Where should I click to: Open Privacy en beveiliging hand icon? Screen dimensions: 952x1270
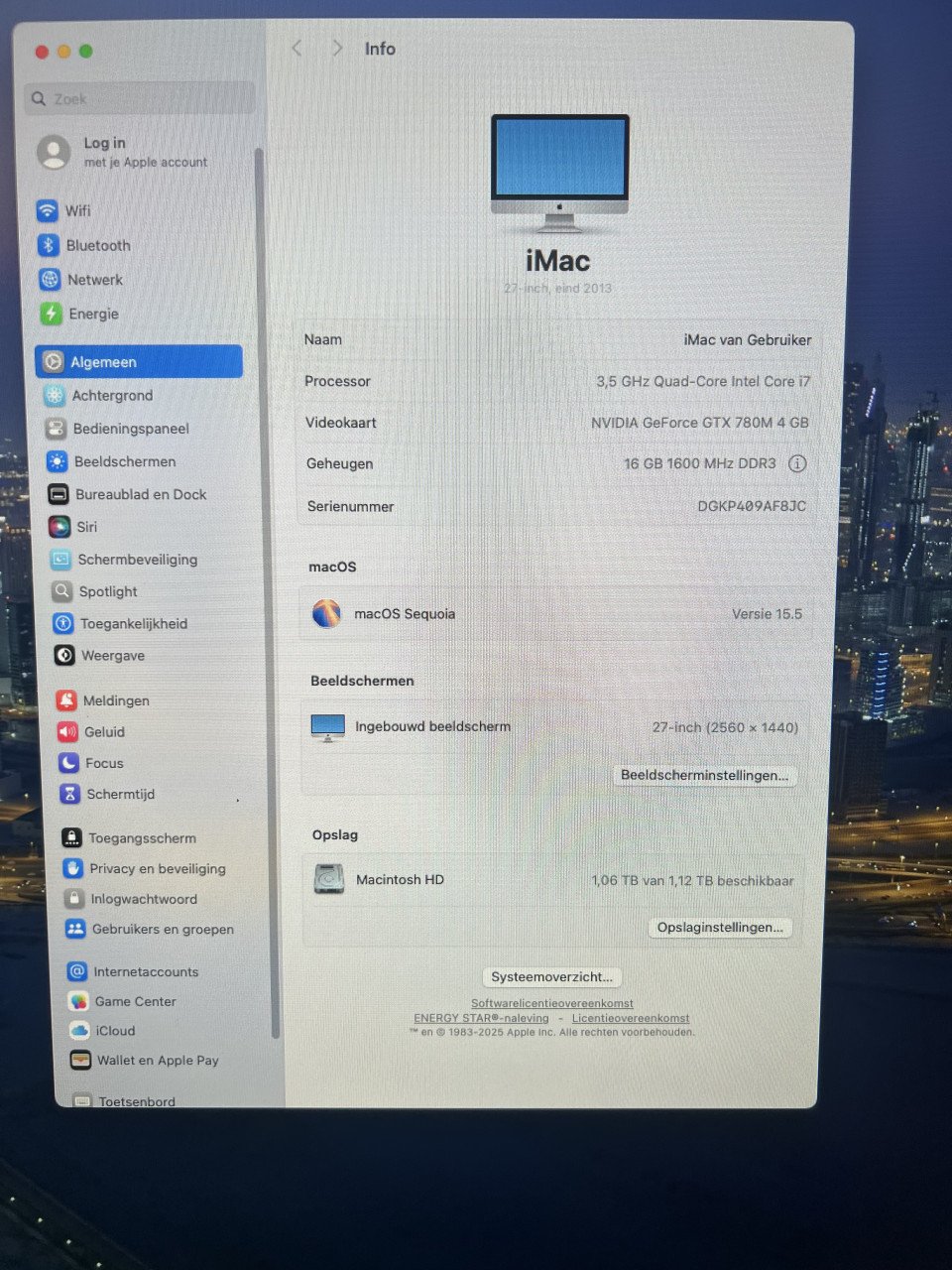[x=72, y=868]
